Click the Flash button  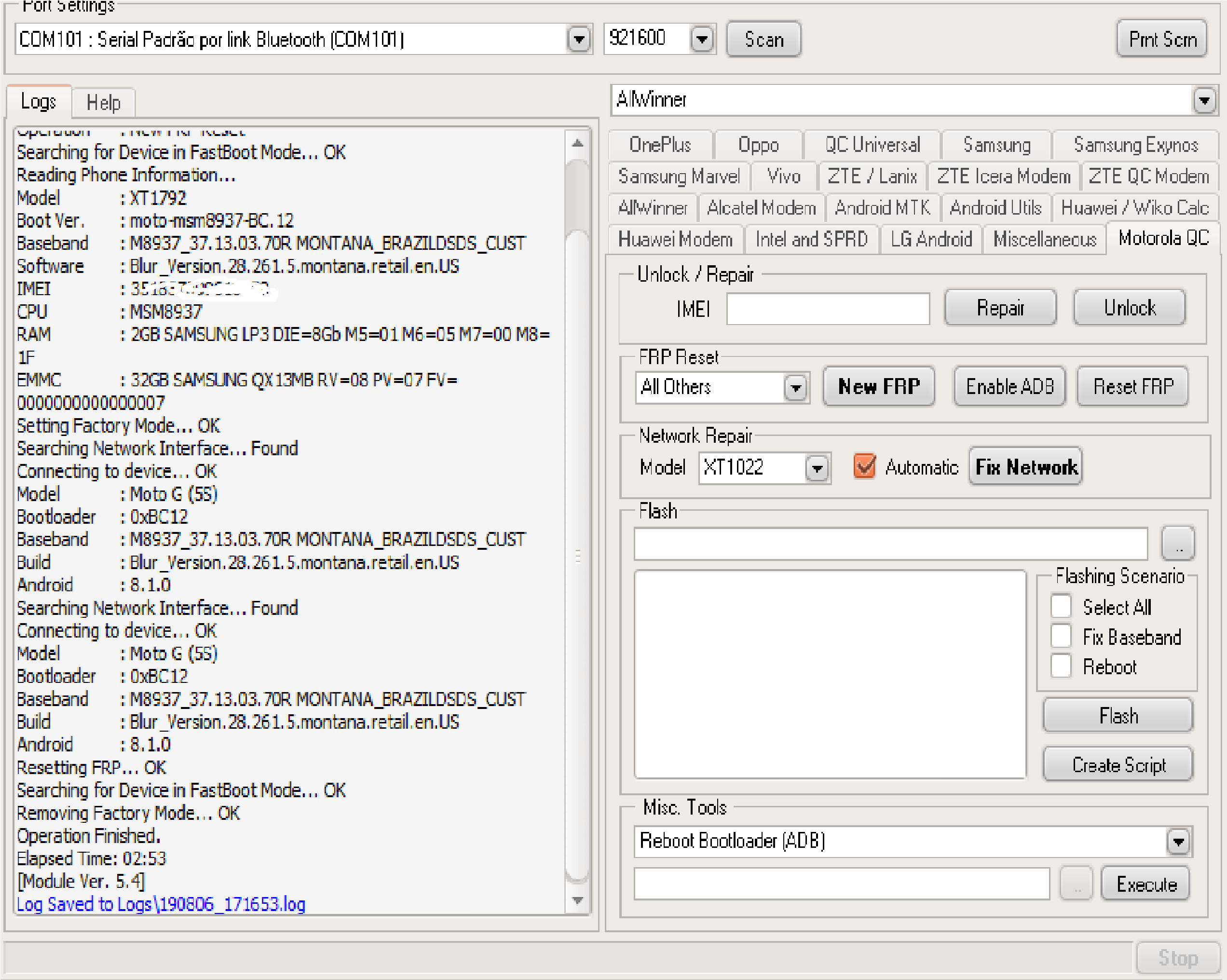click(x=1118, y=716)
